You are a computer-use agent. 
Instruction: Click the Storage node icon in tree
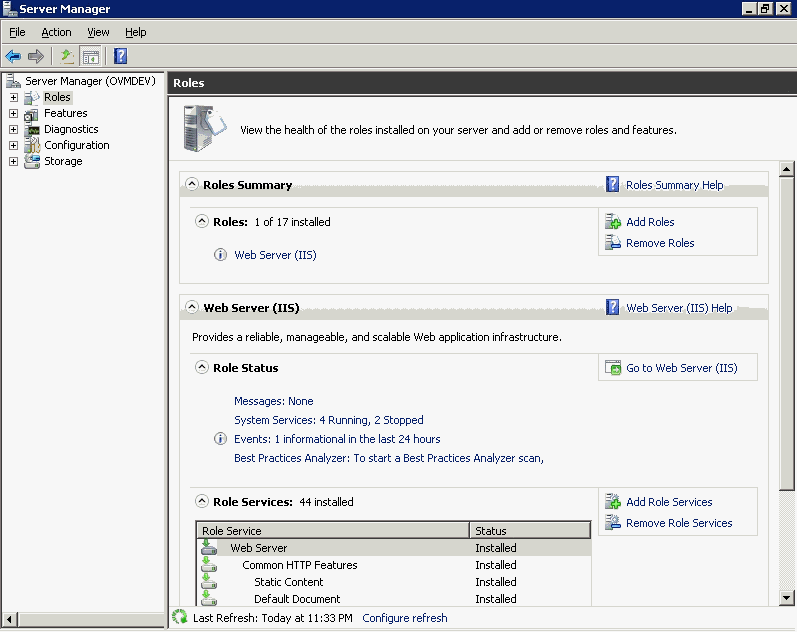tap(32, 161)
